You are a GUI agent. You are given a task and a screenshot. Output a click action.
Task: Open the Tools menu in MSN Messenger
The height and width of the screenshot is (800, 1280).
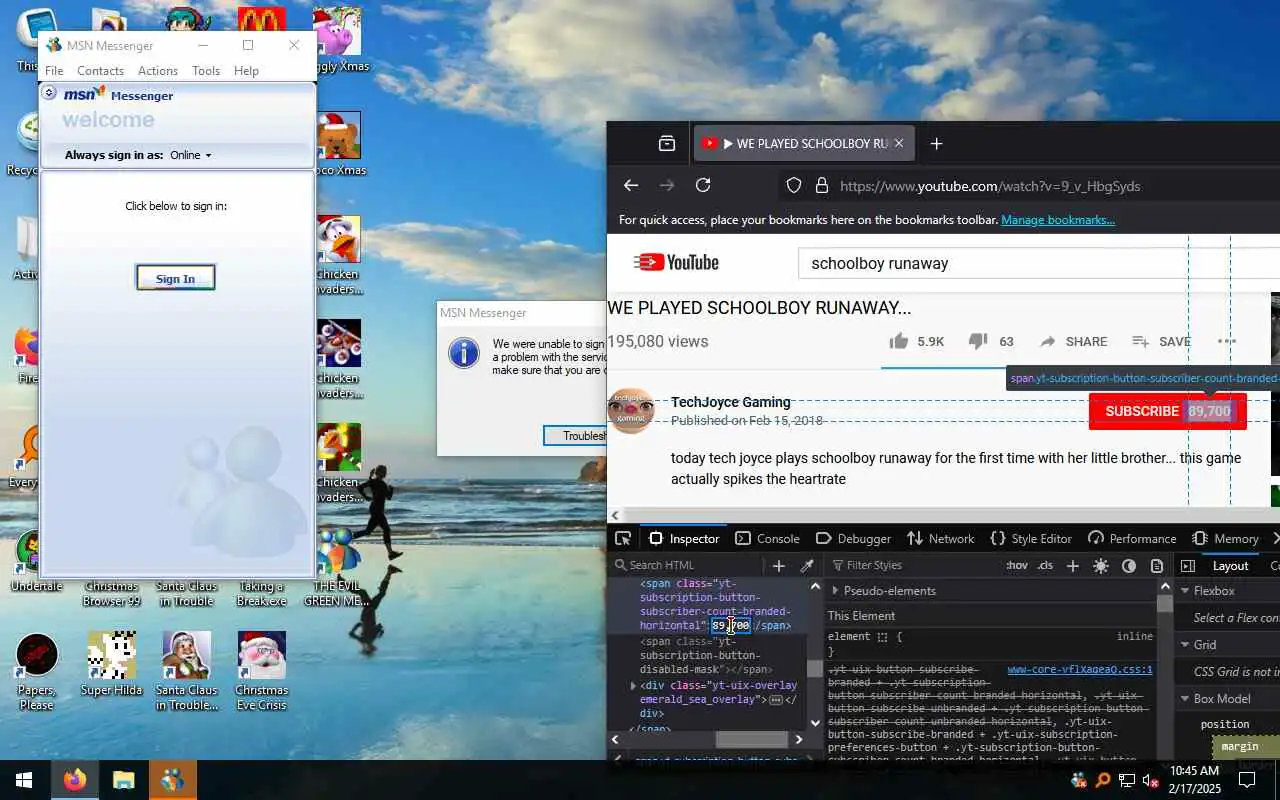pos(206,71)
